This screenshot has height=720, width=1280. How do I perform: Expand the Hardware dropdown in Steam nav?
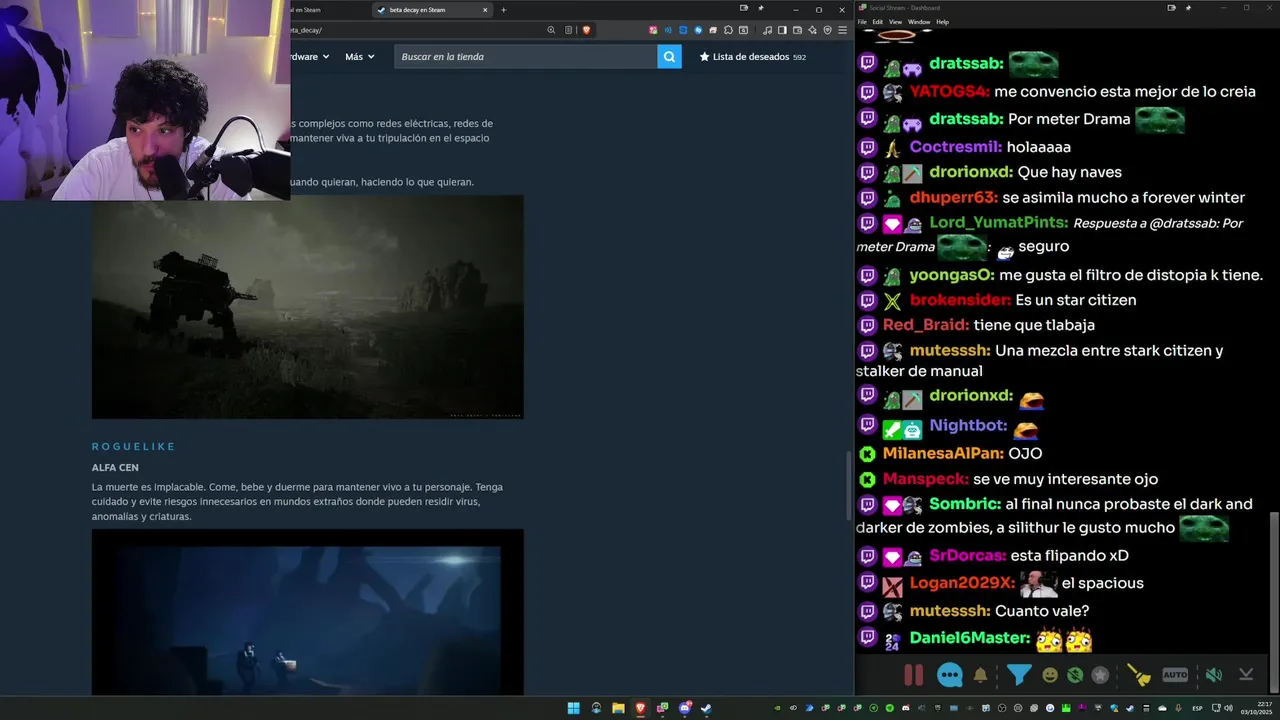(310, 57)
